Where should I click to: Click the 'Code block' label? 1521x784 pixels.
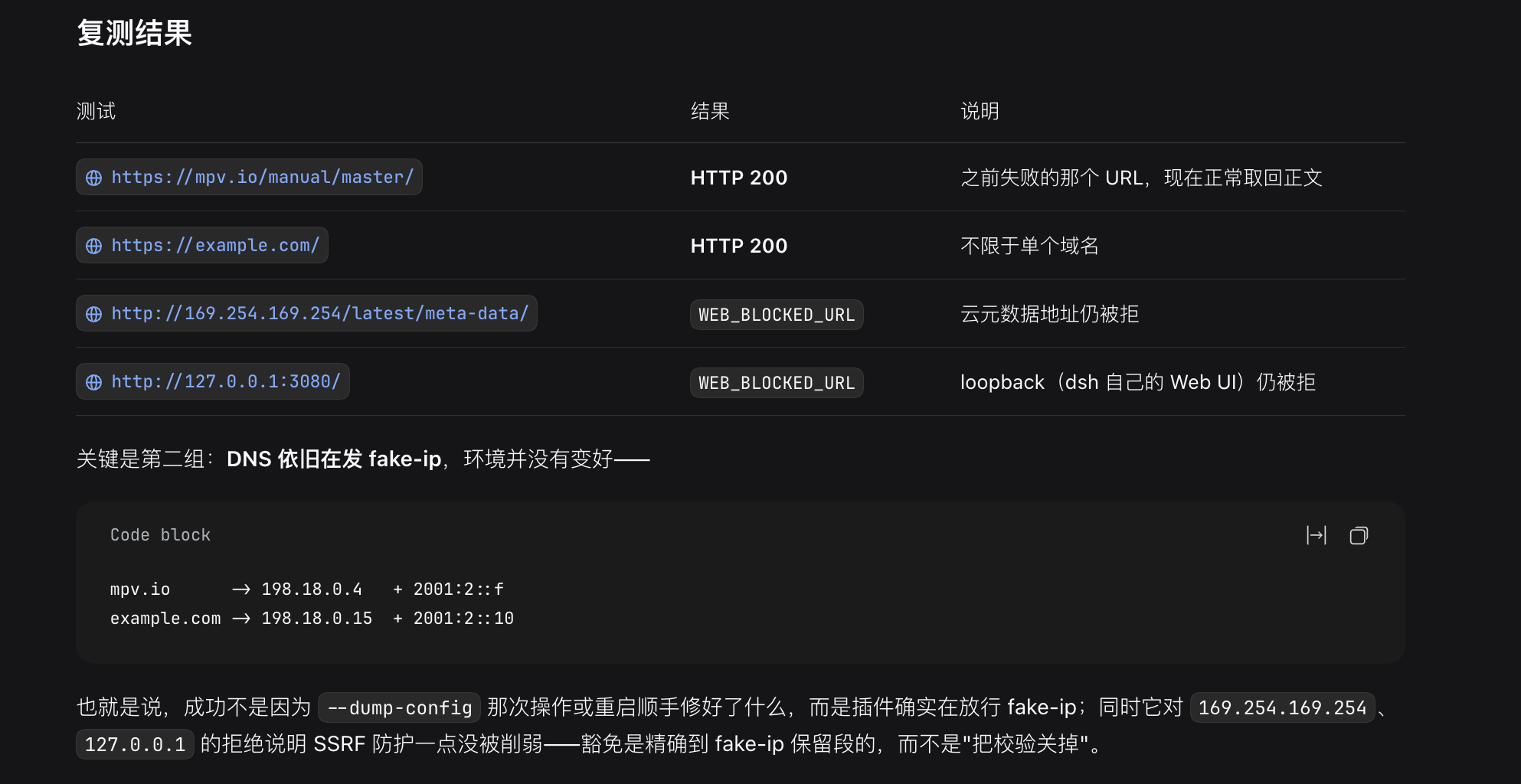(x=160, y=535)
